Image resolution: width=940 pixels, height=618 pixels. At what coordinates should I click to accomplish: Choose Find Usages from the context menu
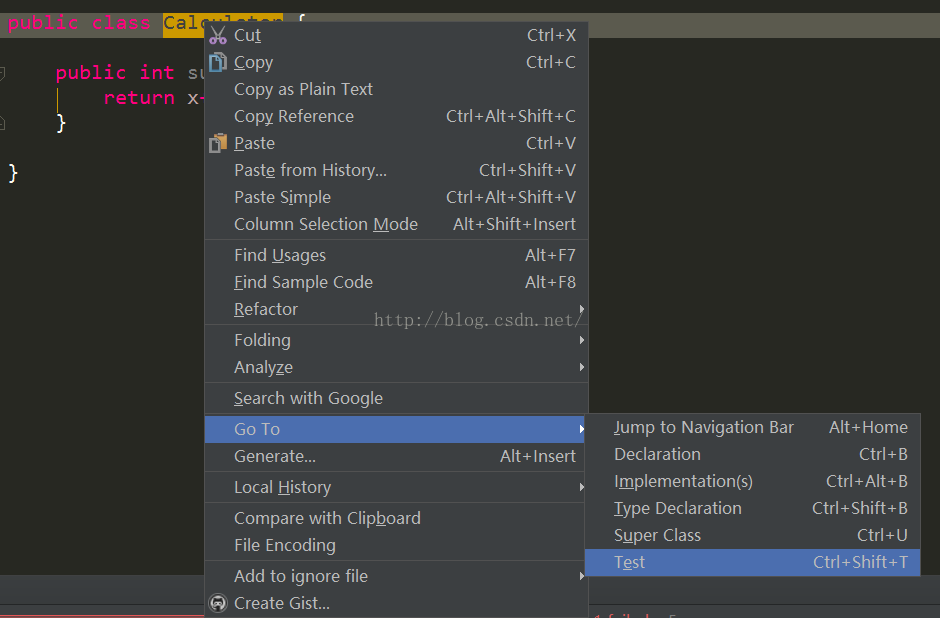(x=280, y=255)
